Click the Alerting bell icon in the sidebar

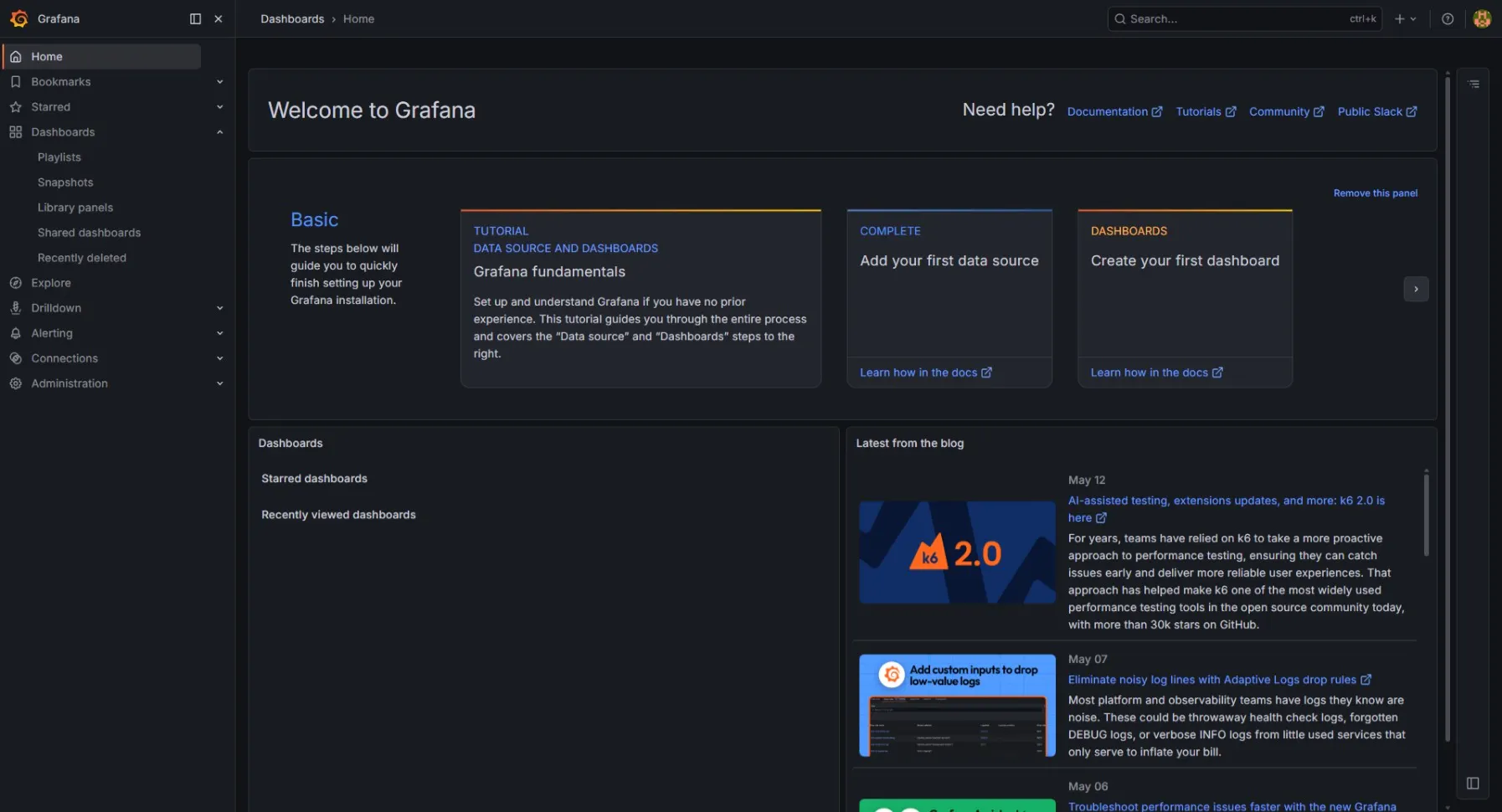pyautogui.click(x=16, y=332)
